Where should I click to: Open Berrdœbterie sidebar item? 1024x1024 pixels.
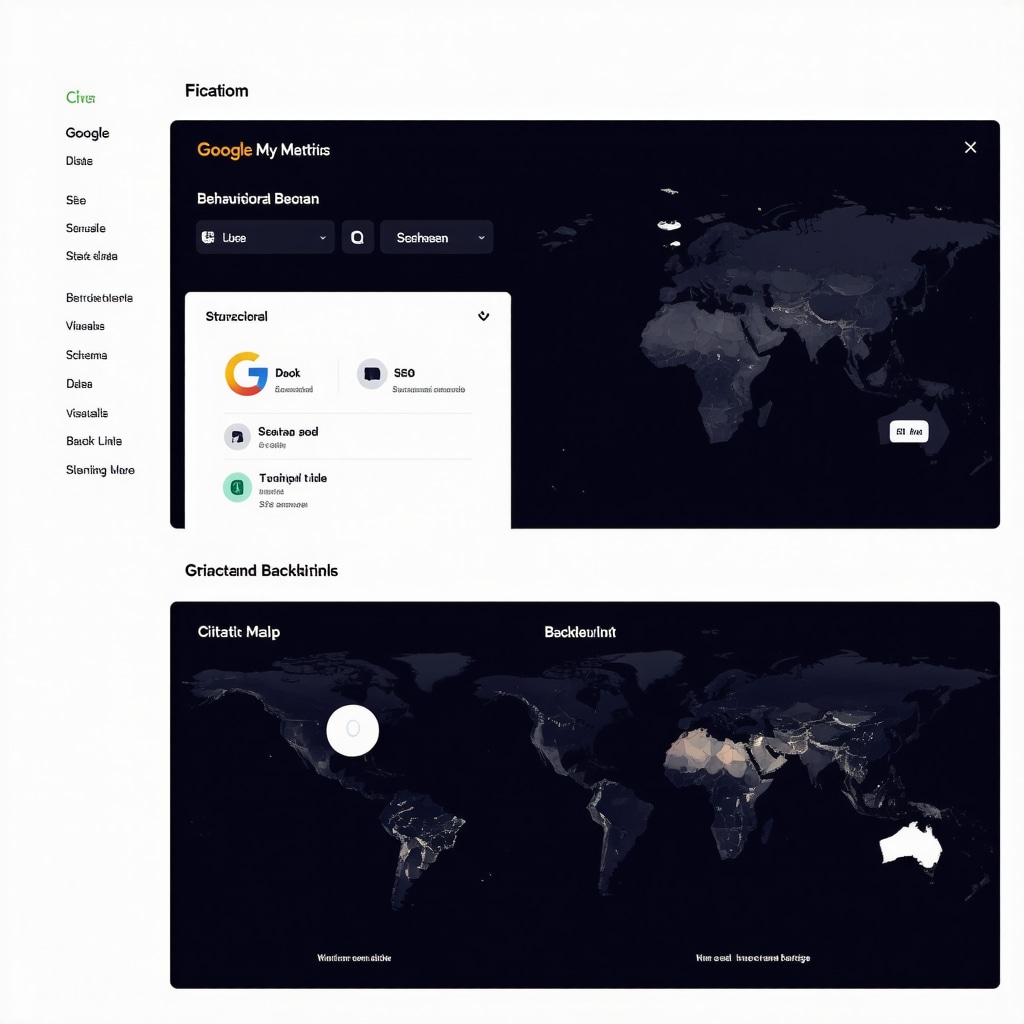click(x=99, y=298)
